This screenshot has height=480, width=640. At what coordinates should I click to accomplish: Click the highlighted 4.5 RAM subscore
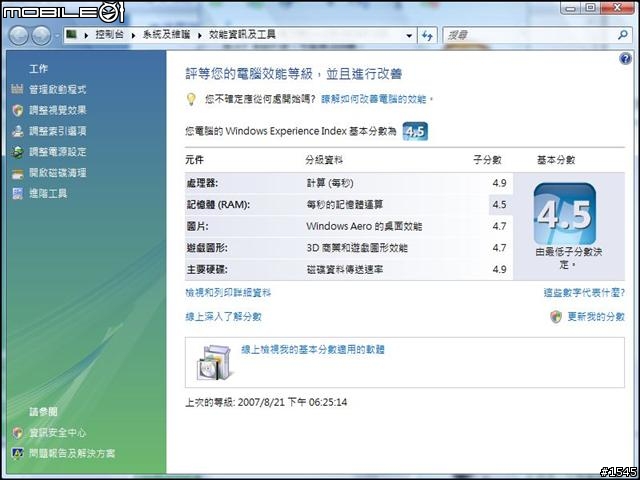[x=499, y=204]
